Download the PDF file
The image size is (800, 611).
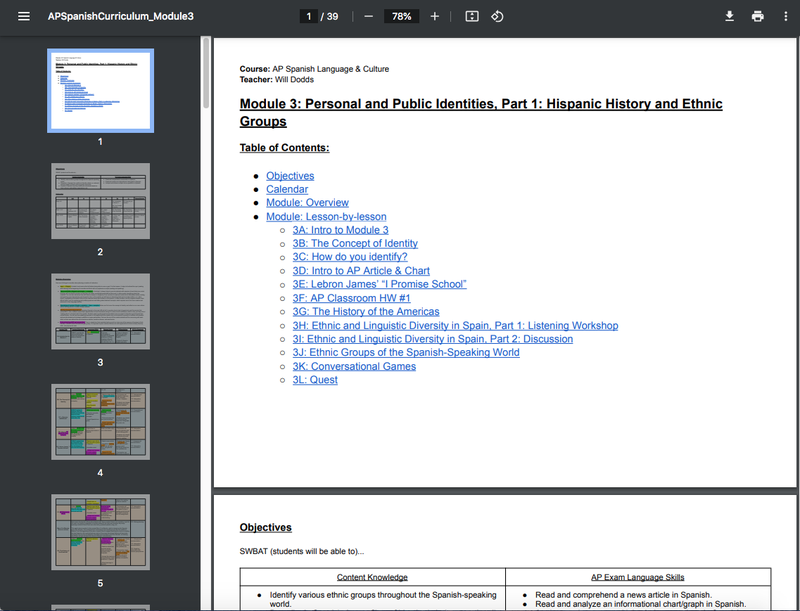[730, 17]
